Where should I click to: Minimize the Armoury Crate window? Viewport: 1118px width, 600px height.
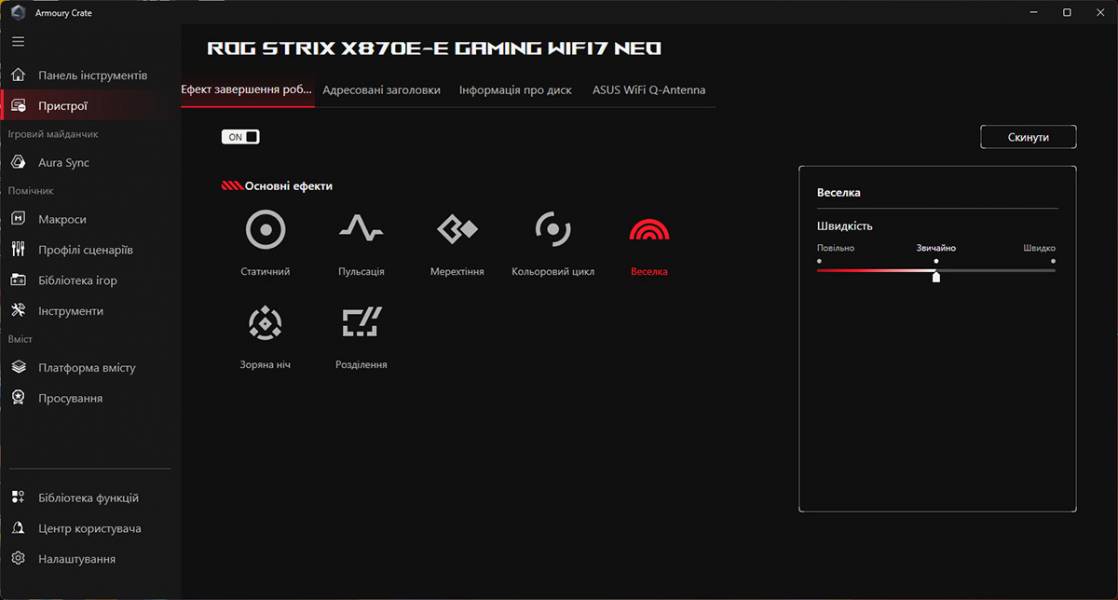coord(1034,12)
